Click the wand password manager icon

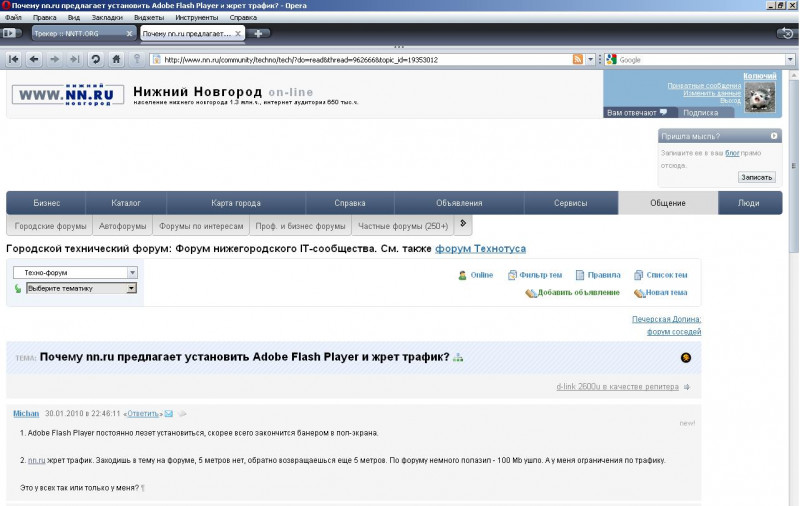pyautogui.click(x=136, y=60)
